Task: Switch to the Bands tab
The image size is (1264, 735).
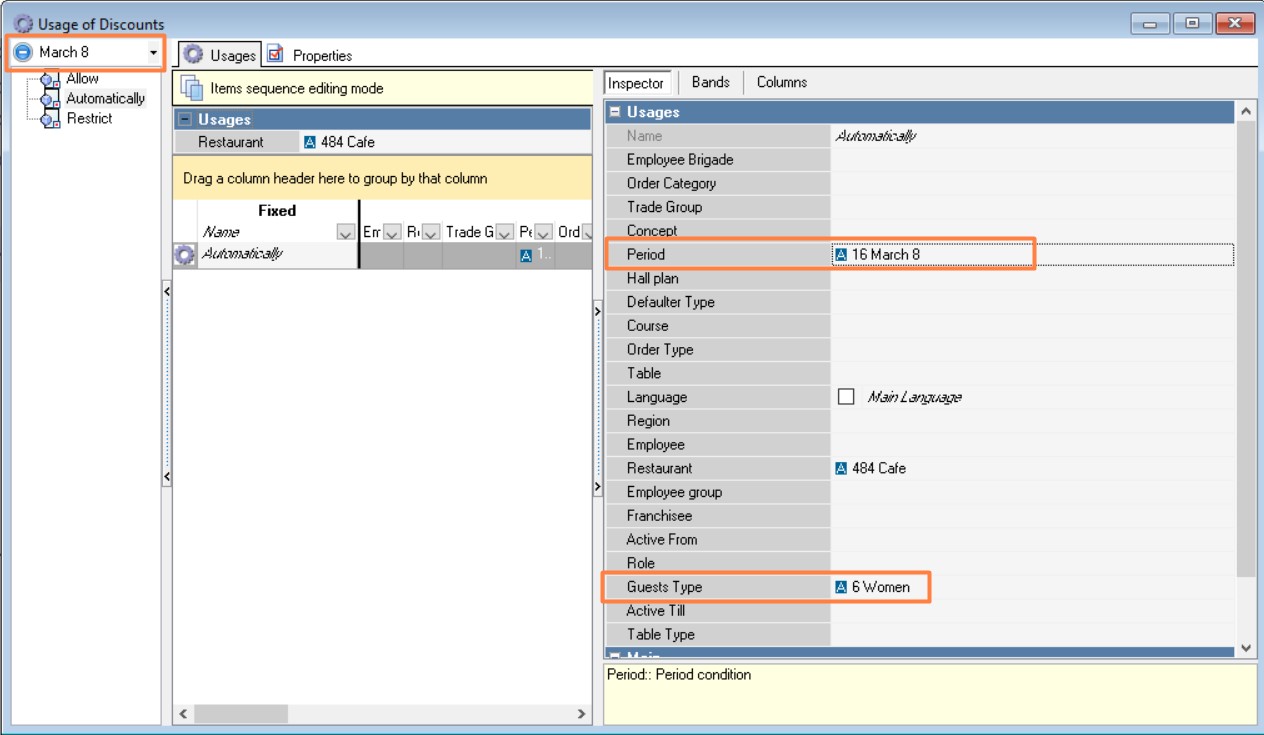Action: tap(710, 82)
